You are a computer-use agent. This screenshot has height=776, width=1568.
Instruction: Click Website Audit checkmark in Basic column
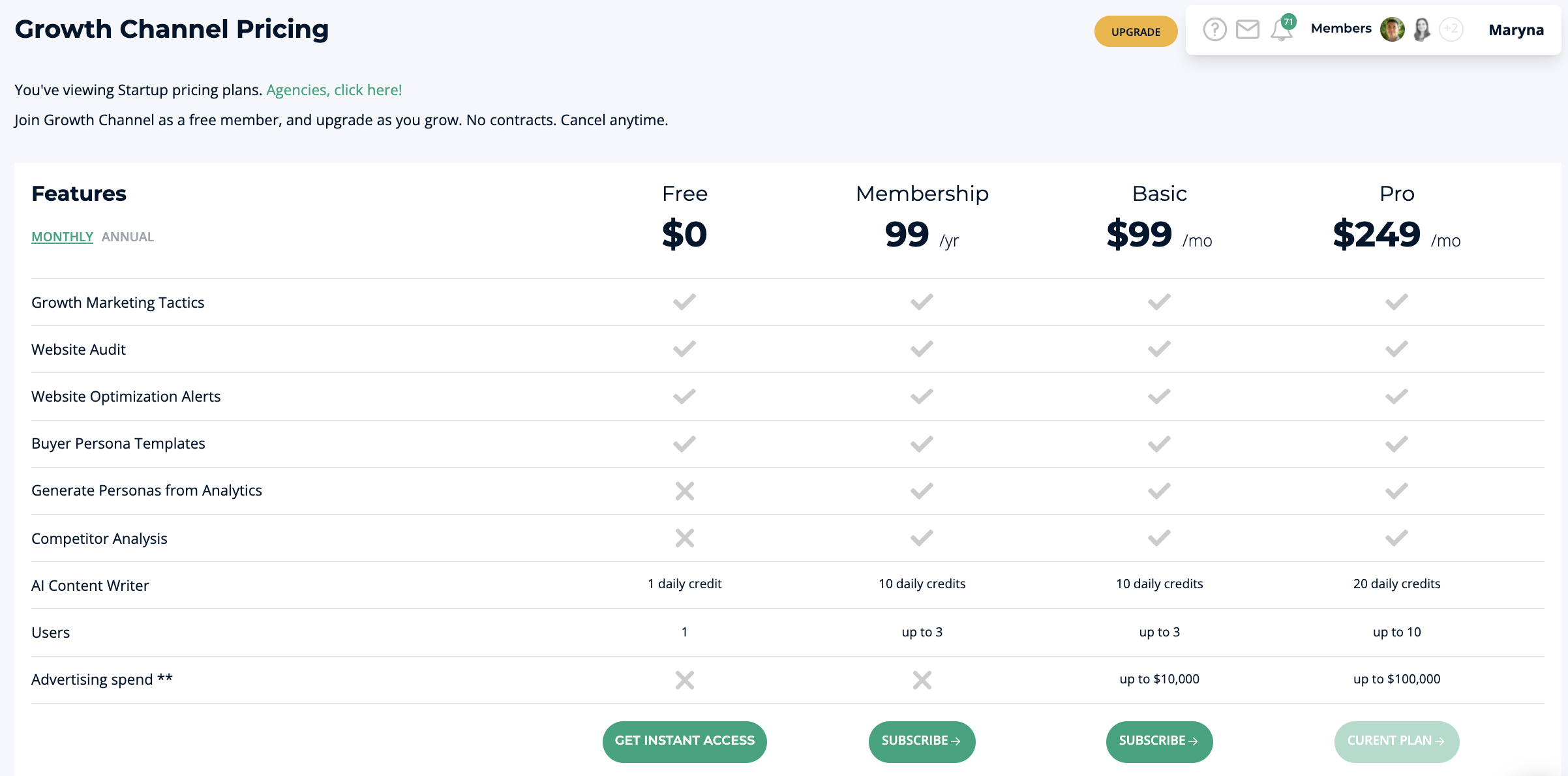(1159, 349)
